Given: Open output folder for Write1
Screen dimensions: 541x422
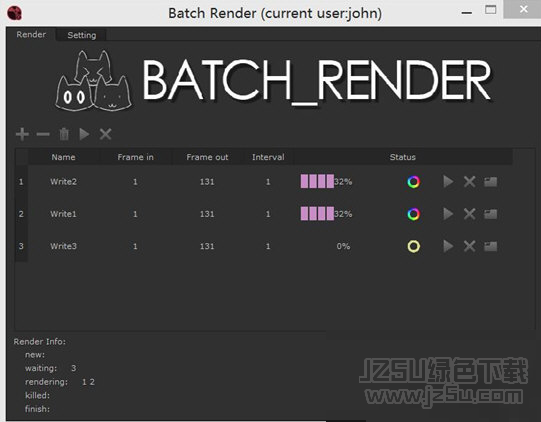Looking at the screenshot, I should pos(490,214).
